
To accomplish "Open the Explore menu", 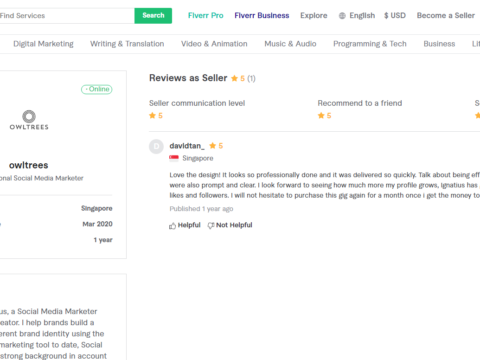I will point(314,16).
